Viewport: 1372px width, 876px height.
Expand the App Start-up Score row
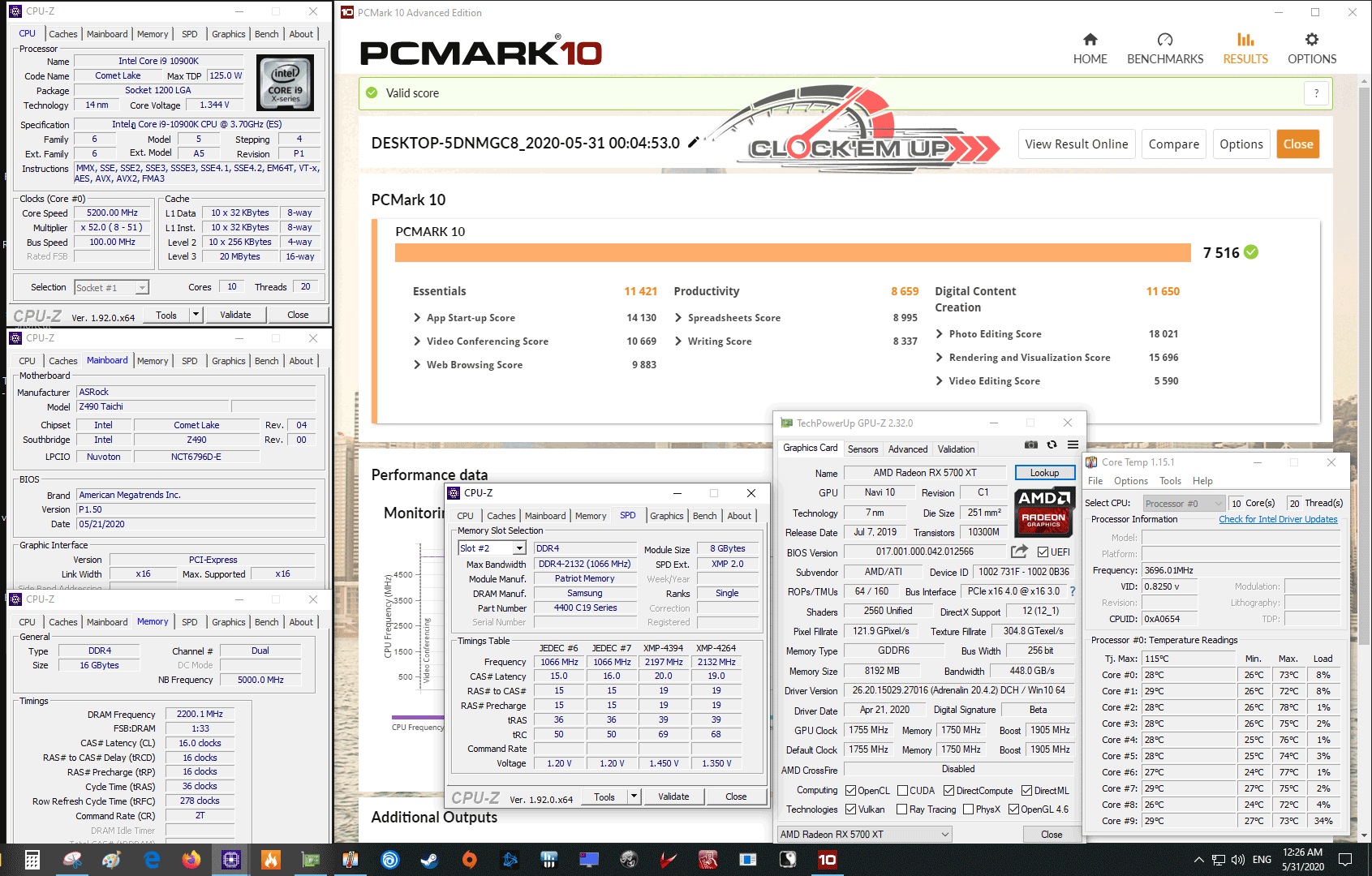[417, 318]
